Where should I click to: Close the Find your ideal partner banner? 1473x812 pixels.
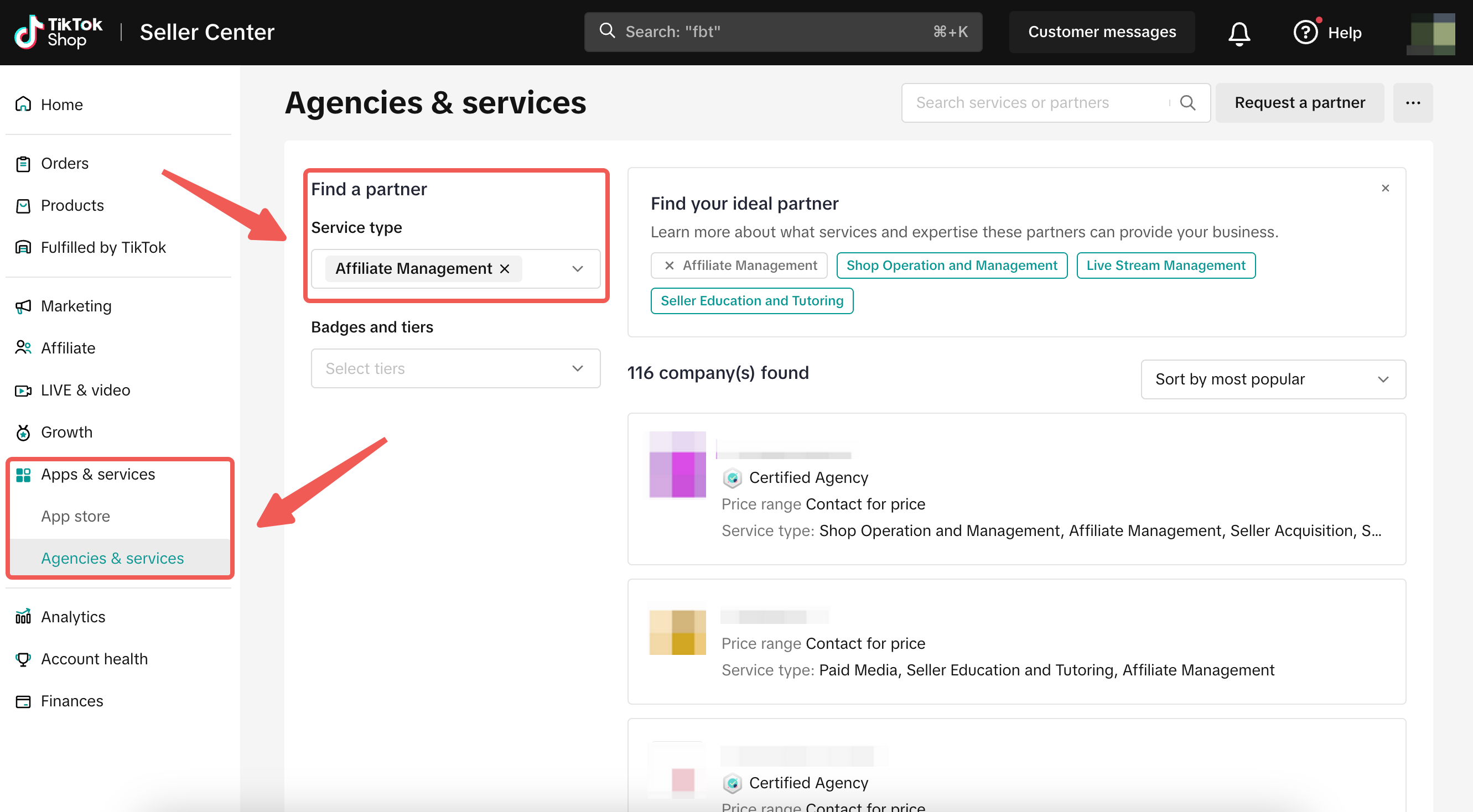pyautogui.click(x=1385, y=188)
